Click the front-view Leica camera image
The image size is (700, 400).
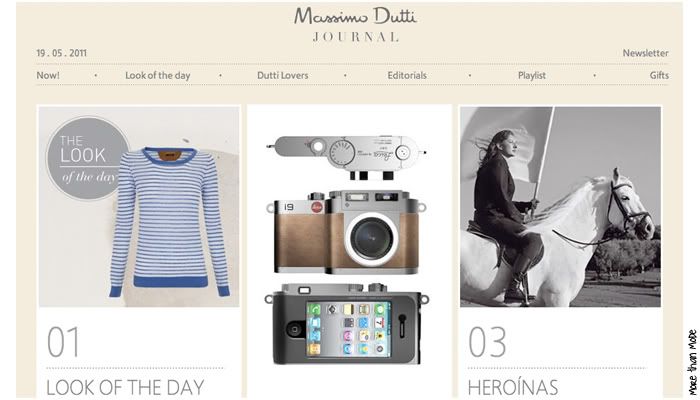pos(346,232)
